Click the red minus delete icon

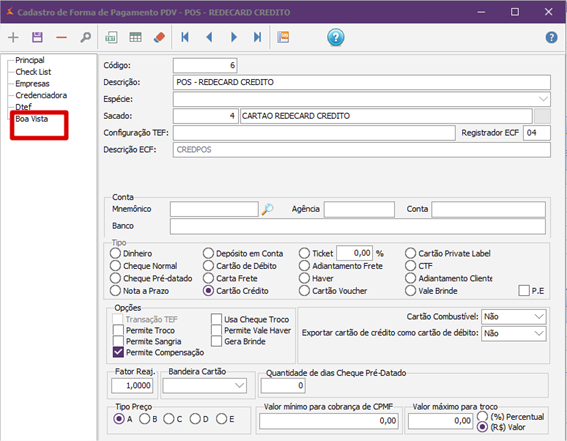click(61, 37)
